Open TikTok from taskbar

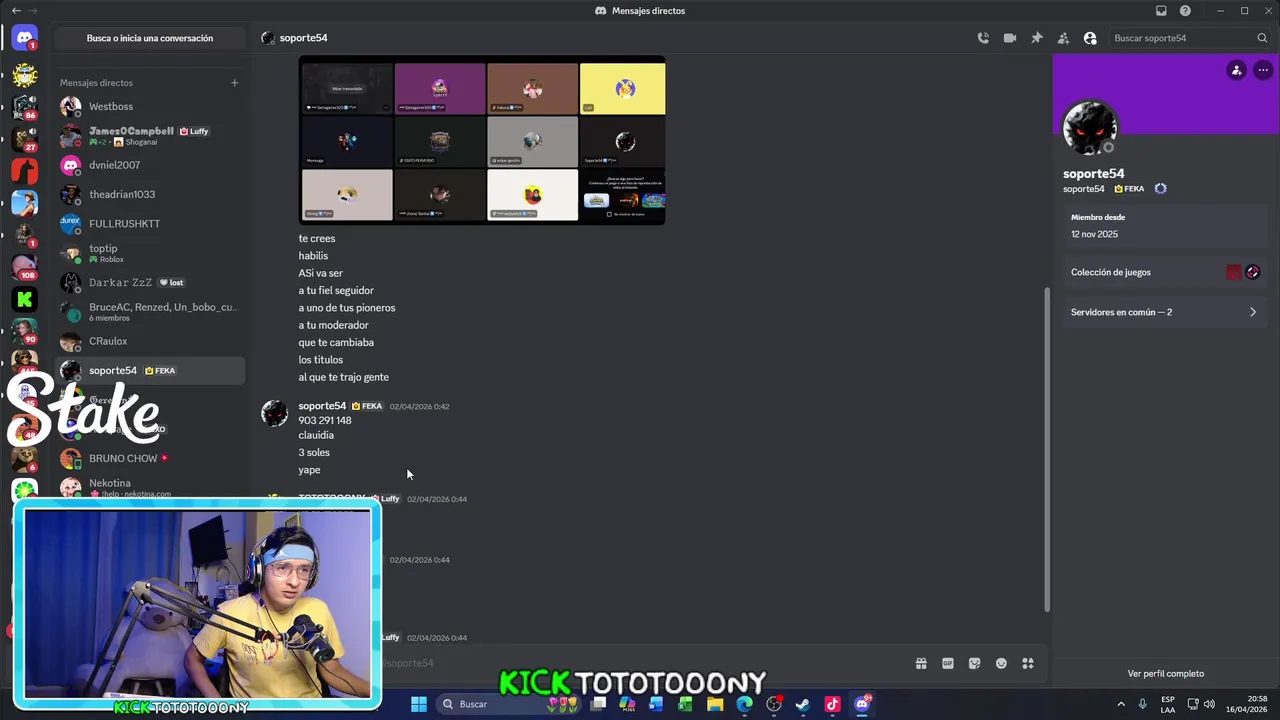click(832, 704)
